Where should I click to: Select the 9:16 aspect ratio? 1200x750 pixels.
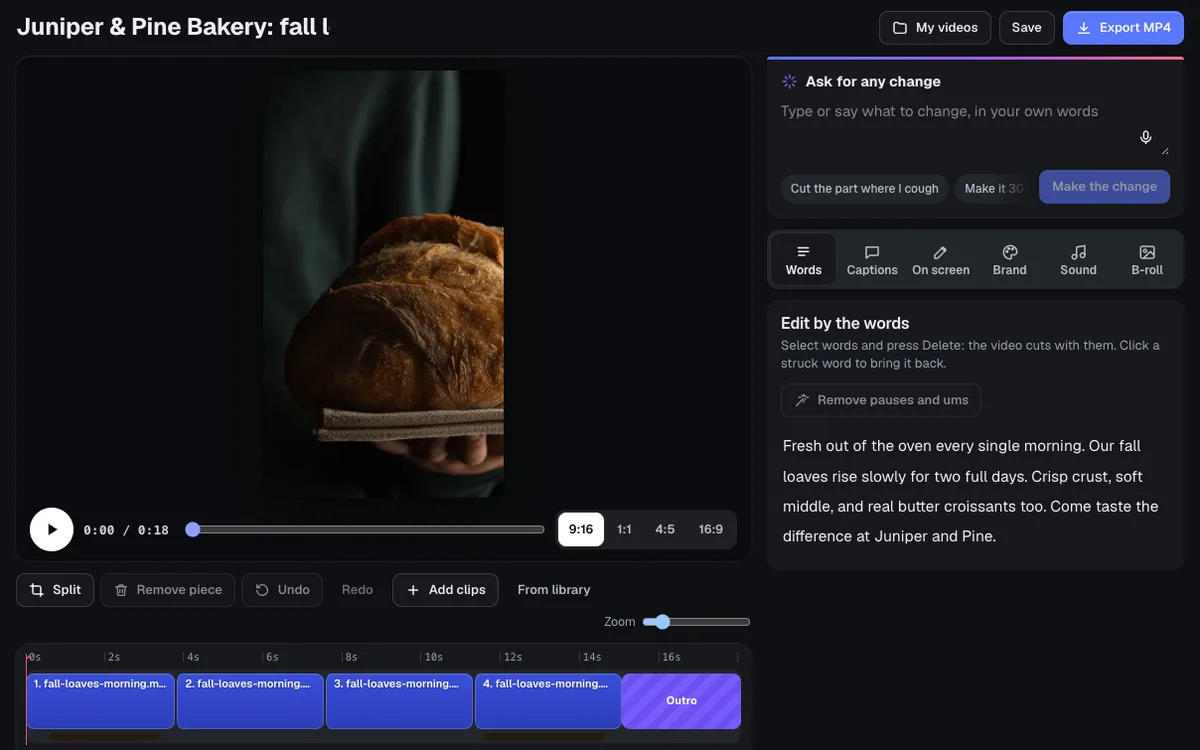pyautogui.click(x=581, y=530)
